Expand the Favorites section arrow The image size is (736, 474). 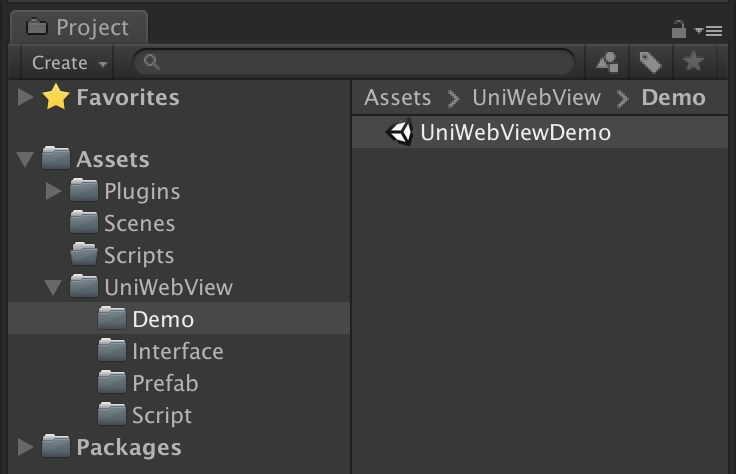(x=25, y=98)
